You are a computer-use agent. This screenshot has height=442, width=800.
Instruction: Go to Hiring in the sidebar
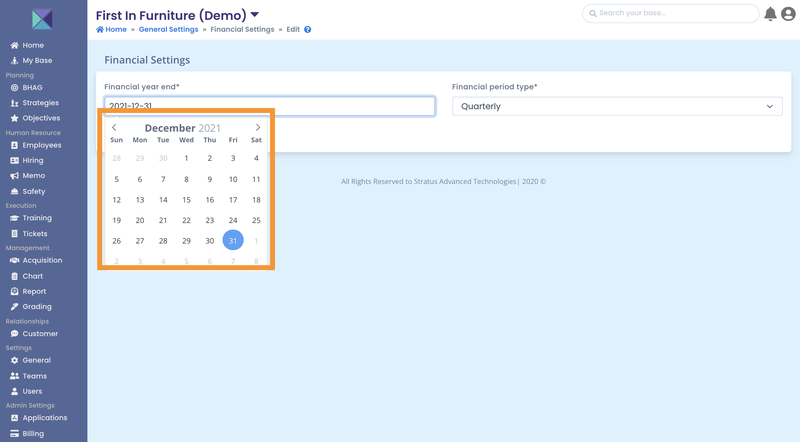32,160
